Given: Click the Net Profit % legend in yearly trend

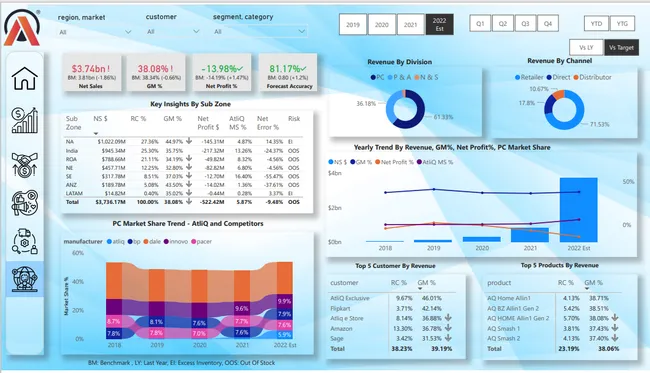Looking at the screenshot, I should pyautogui.click(x=394, y=162).
